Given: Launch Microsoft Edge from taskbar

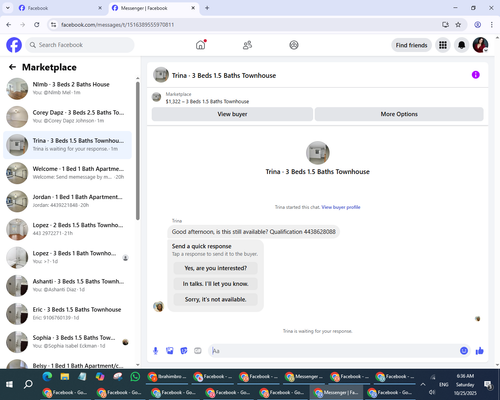Looking at the screenshot, I should click(47, 377).
